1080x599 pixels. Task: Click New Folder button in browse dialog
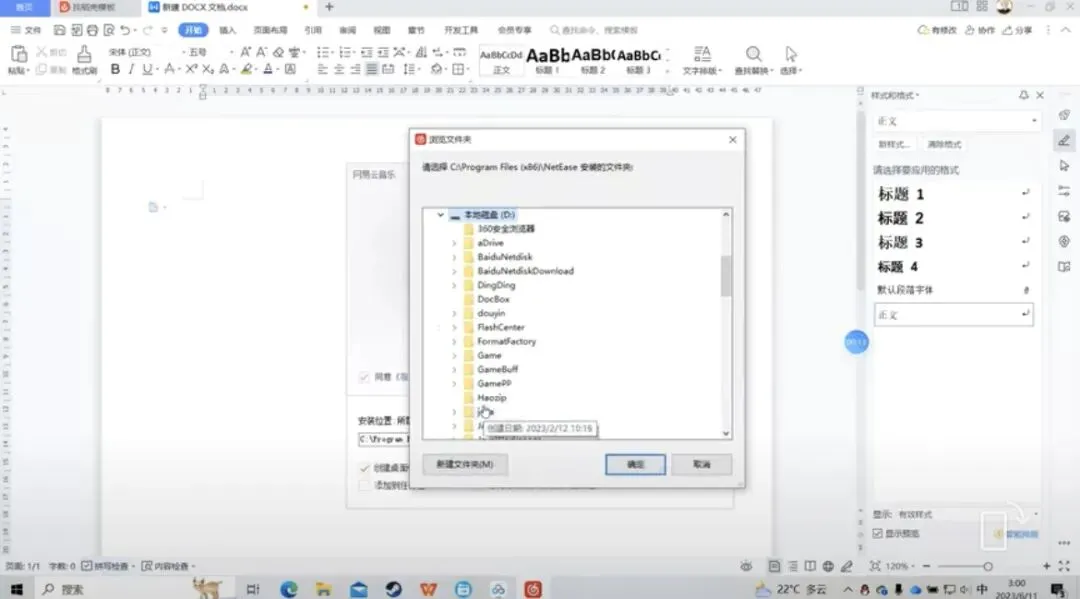(465, 464)
